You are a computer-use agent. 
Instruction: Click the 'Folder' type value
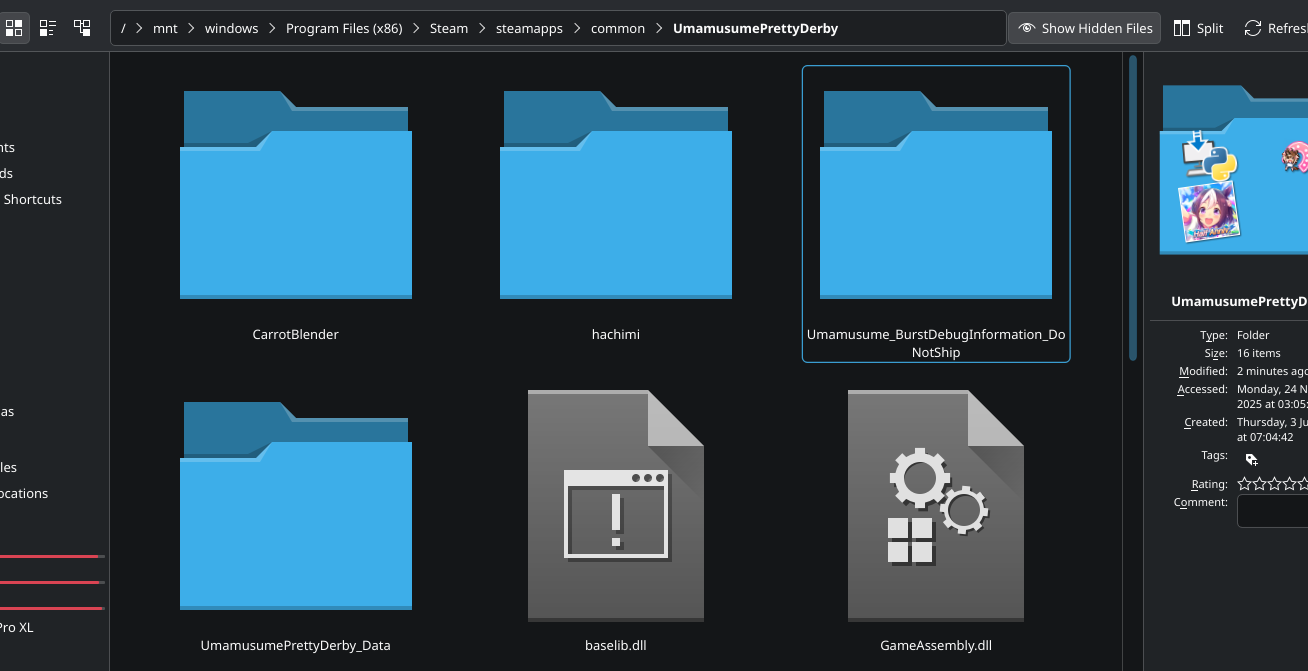1253,335
